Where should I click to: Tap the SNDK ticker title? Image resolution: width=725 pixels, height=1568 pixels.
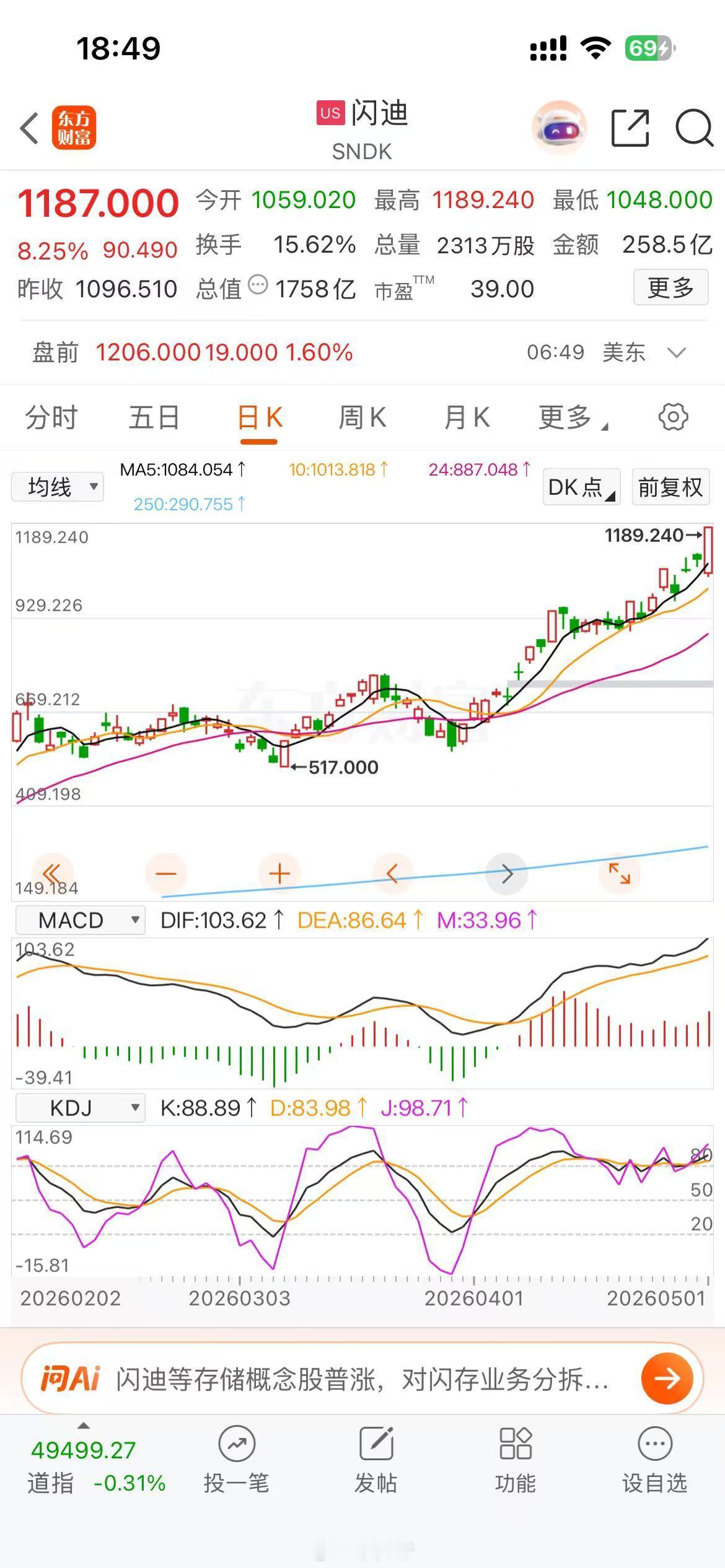pos(362,152)
